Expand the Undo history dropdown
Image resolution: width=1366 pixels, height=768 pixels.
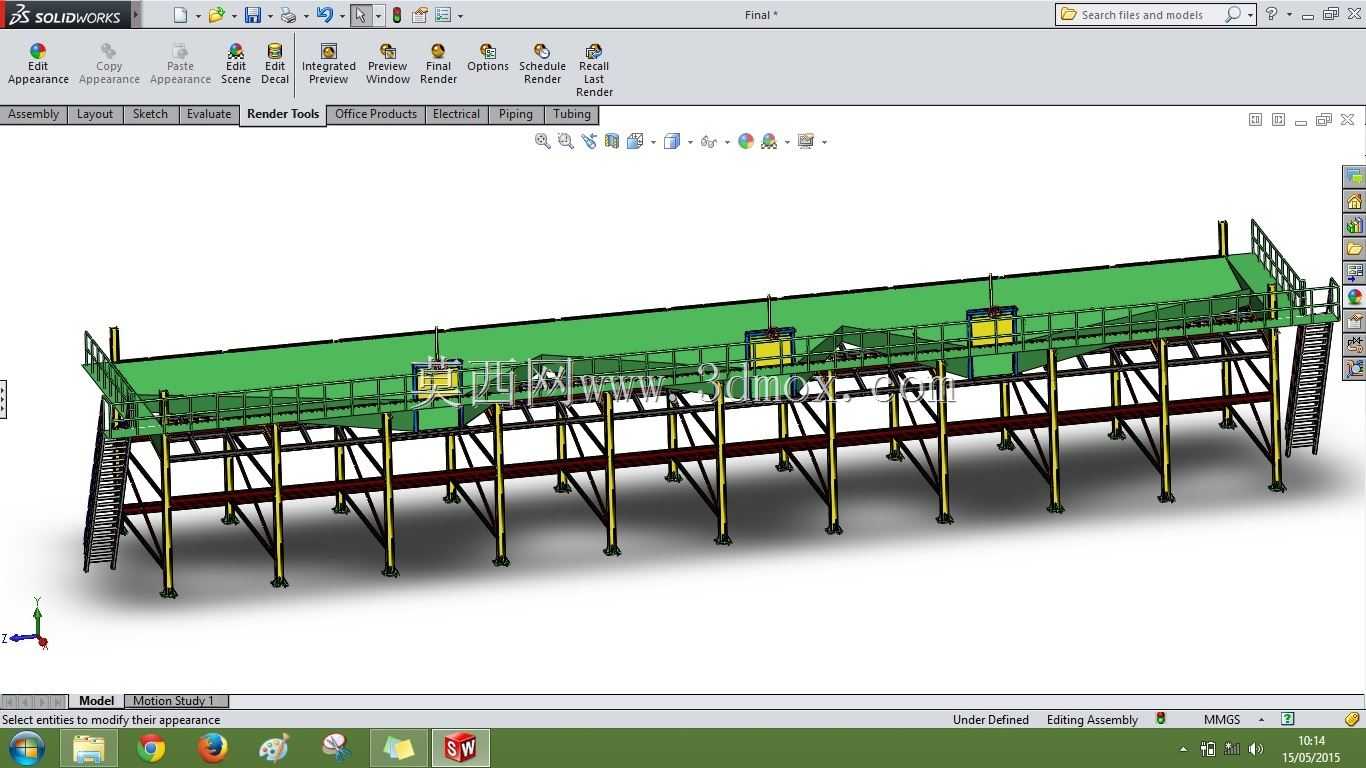coord(342,16)
